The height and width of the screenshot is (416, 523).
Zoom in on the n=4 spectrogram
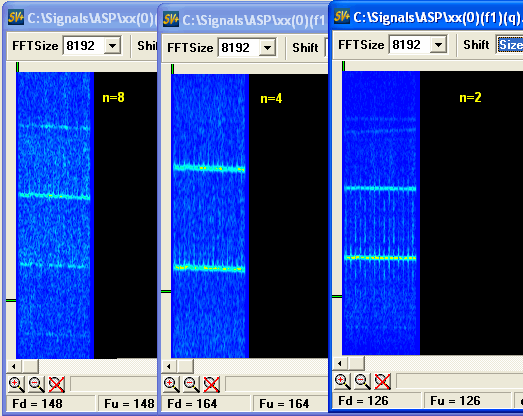pos(171,384)
